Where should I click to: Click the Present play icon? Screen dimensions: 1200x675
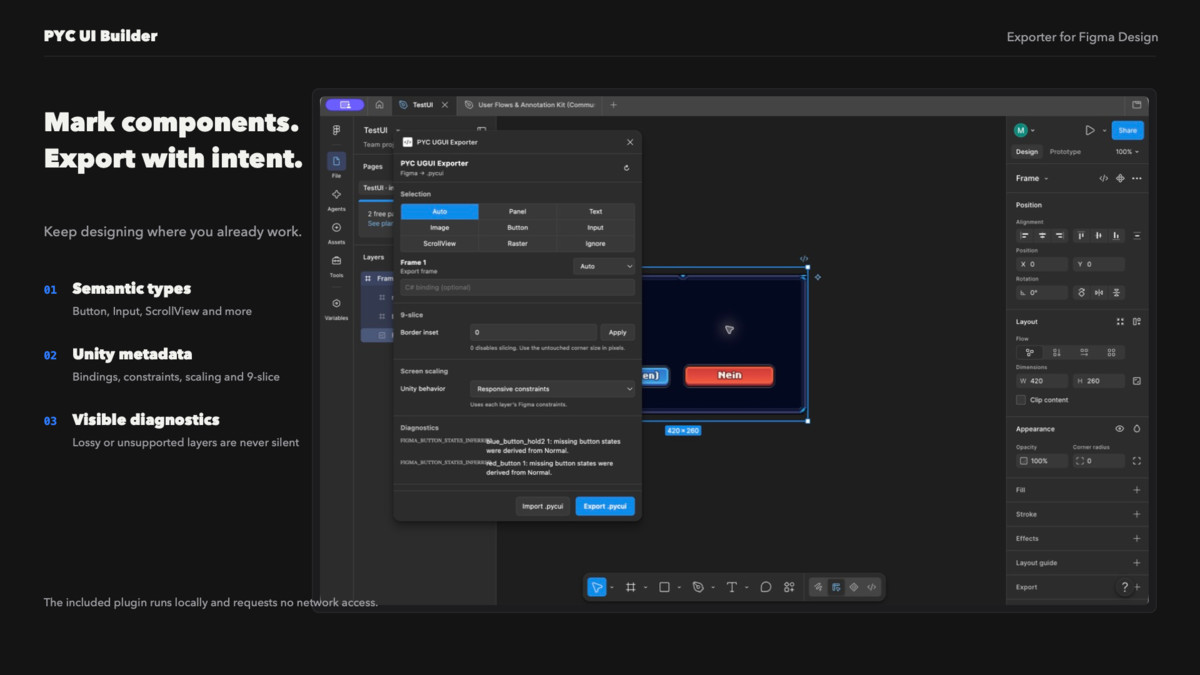(1090, 130)
